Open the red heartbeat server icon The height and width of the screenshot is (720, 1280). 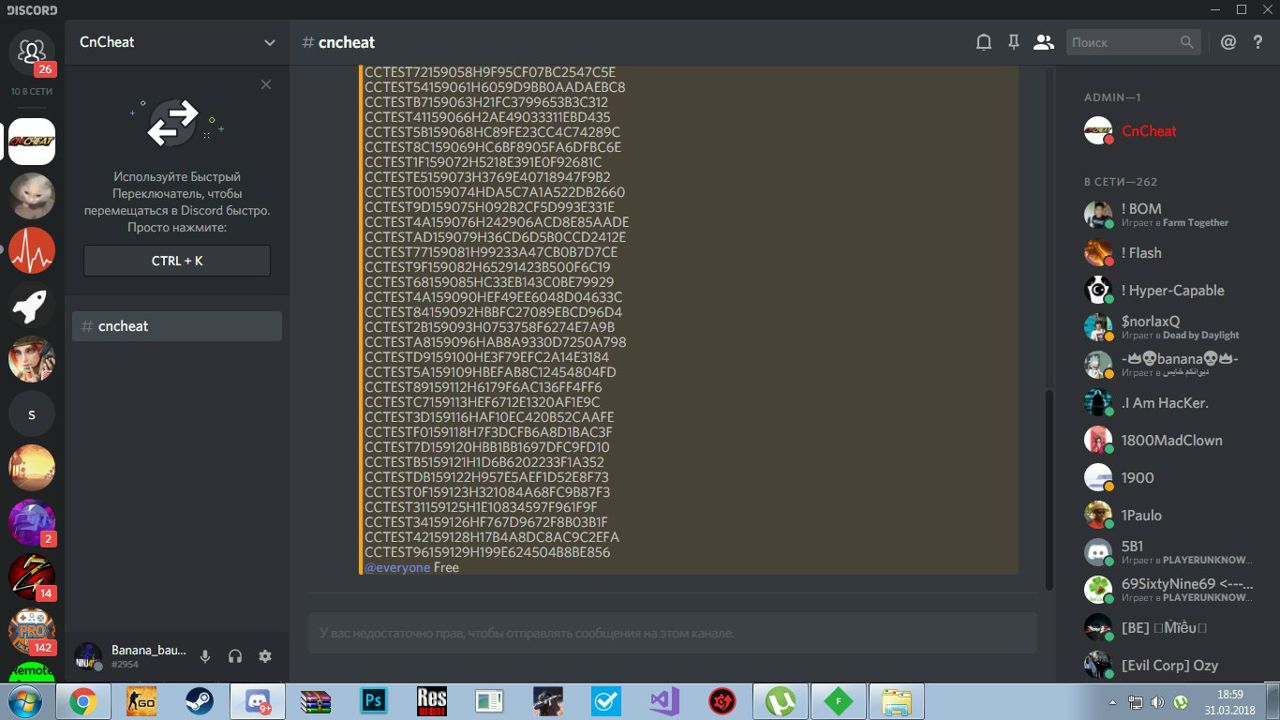point(31,251)
